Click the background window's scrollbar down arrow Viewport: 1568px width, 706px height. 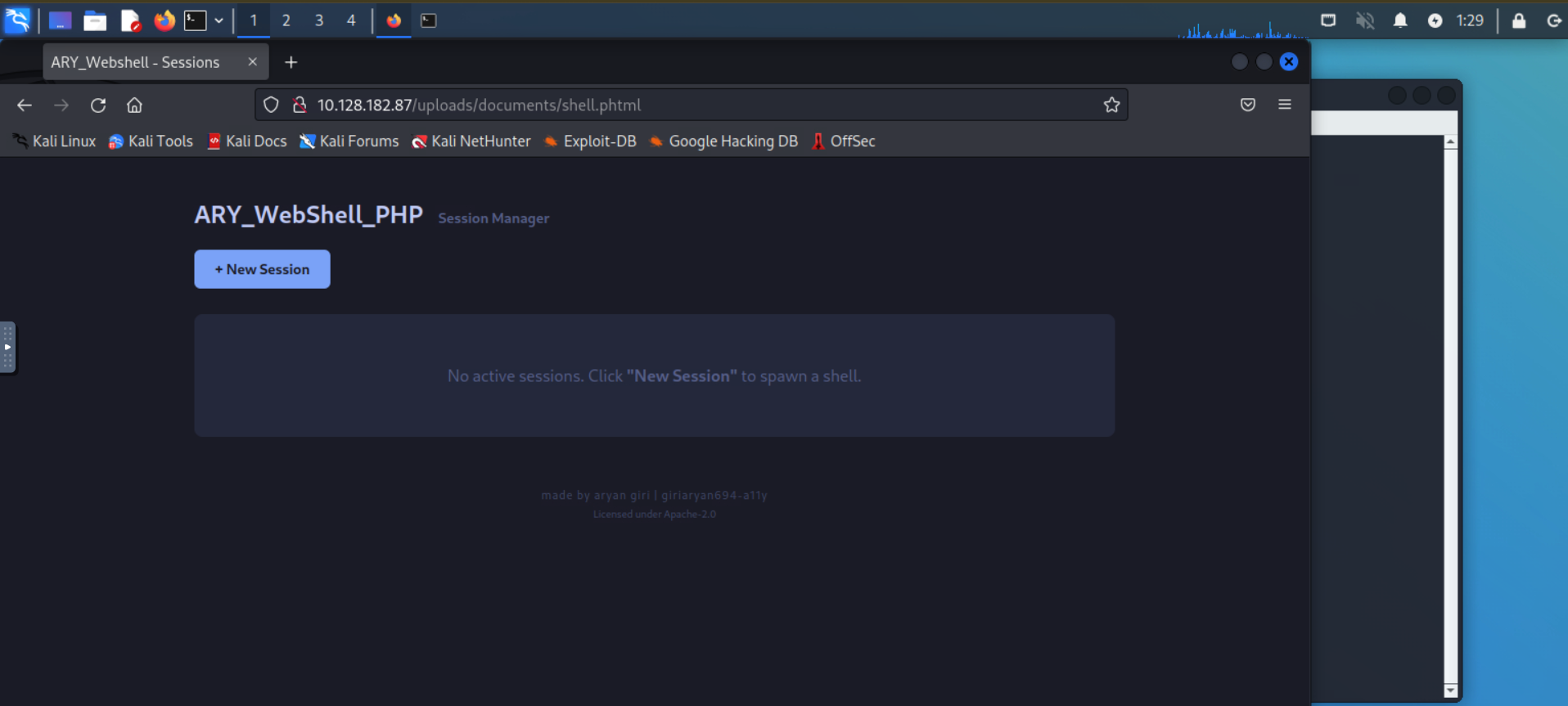click(x=1450, y=690)
